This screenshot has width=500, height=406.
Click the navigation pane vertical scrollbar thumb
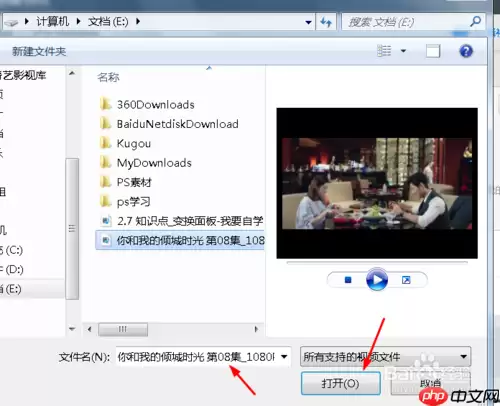(x=72, y=229)
